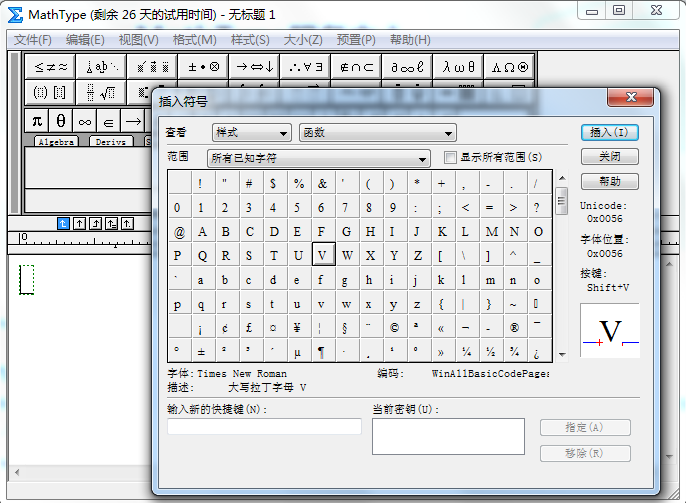Open the 所有已知字符 range dropdown

318,158
